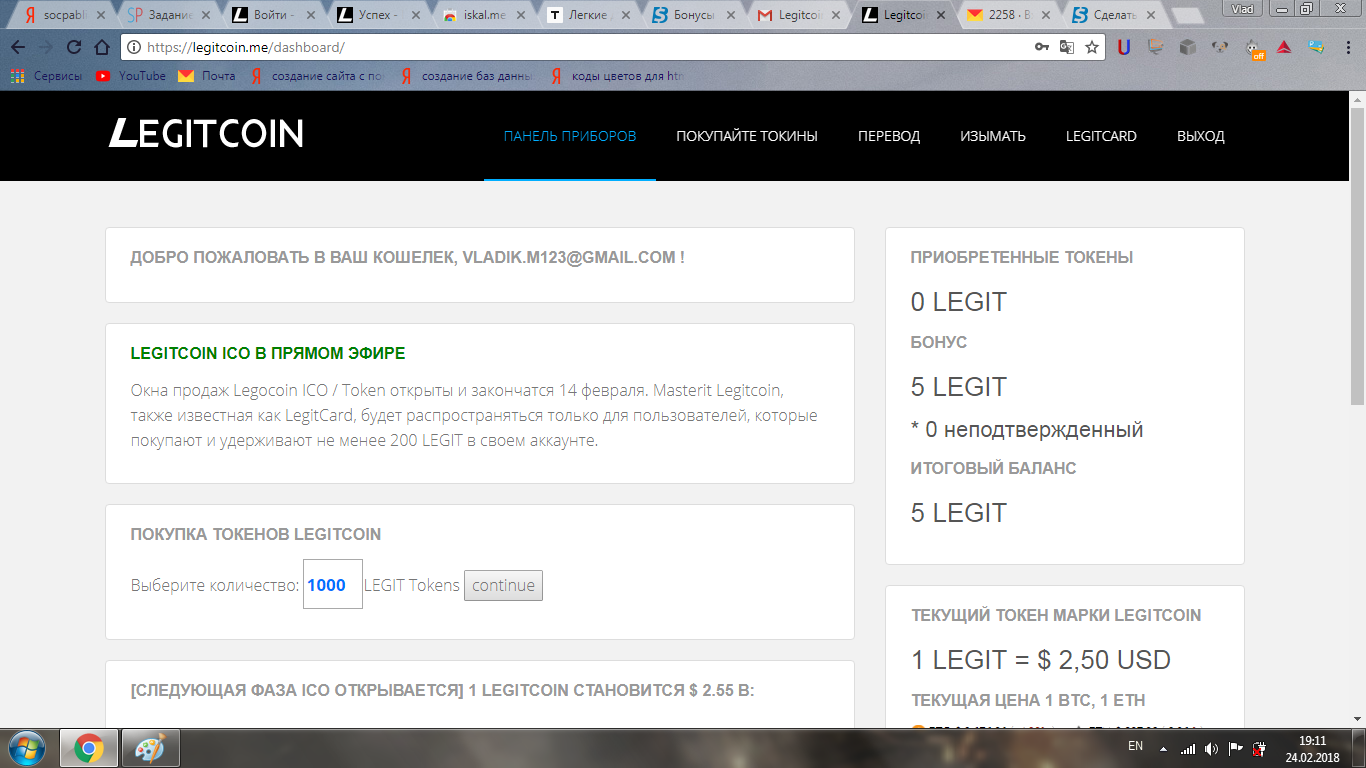This screenshot has height=768, width=1366.
Task: Switch to the socpublic browser tab
Action: [66, 16]
